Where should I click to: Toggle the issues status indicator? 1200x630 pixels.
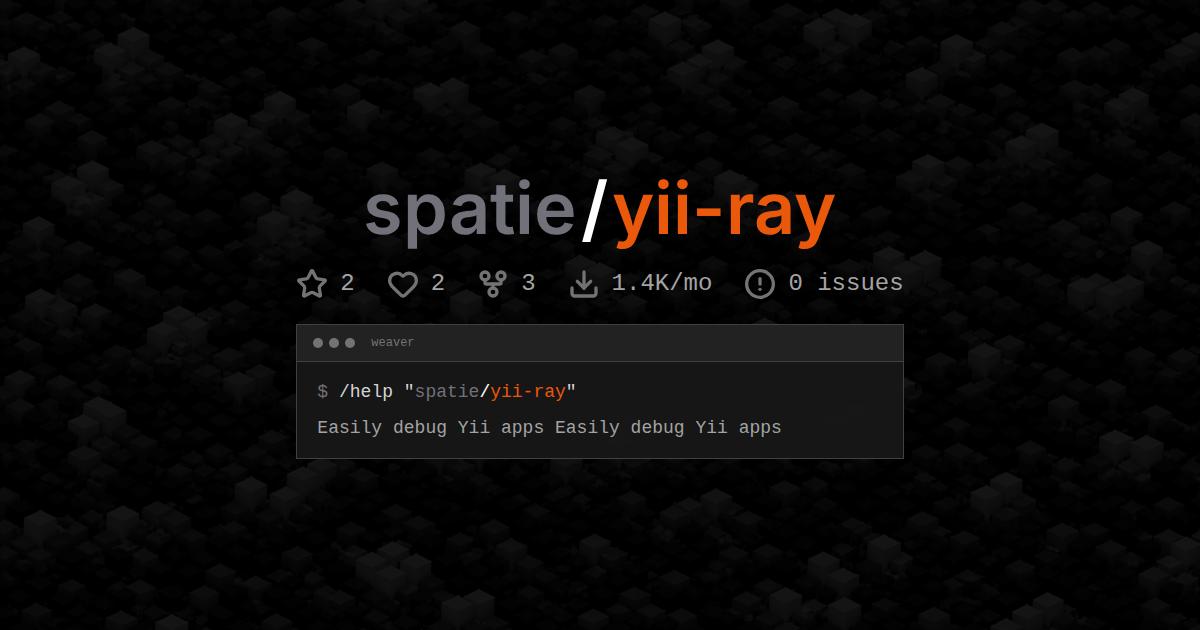pyautogui.click(x=824, y=283)
